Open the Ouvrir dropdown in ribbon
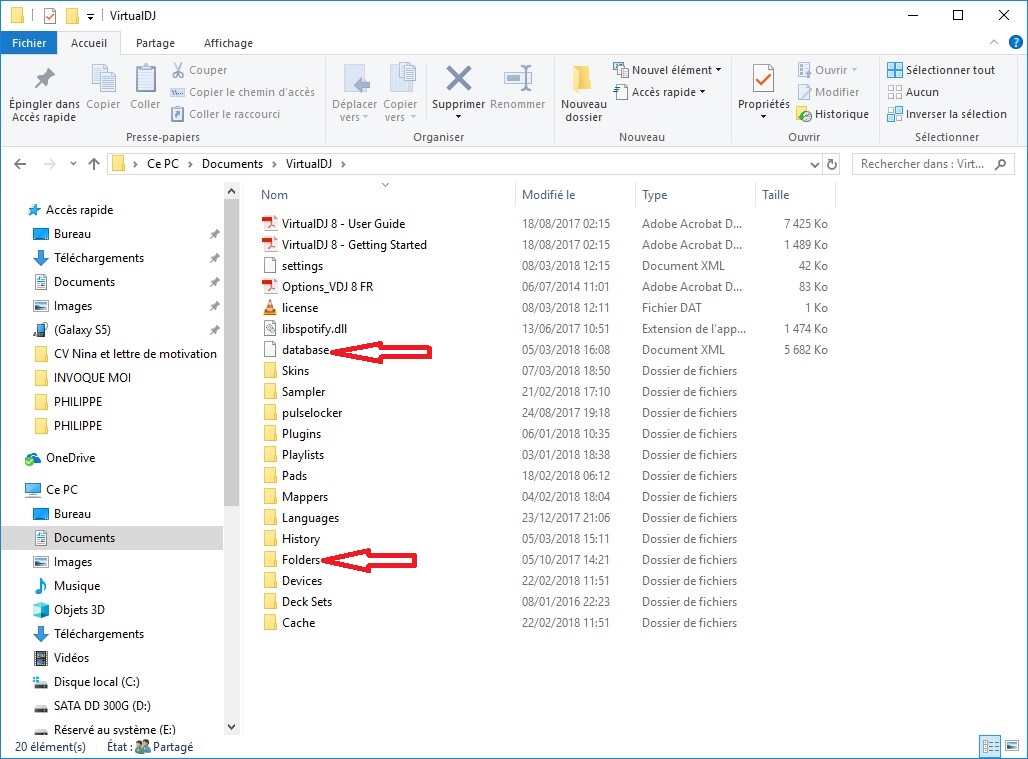 coord(827,69)
